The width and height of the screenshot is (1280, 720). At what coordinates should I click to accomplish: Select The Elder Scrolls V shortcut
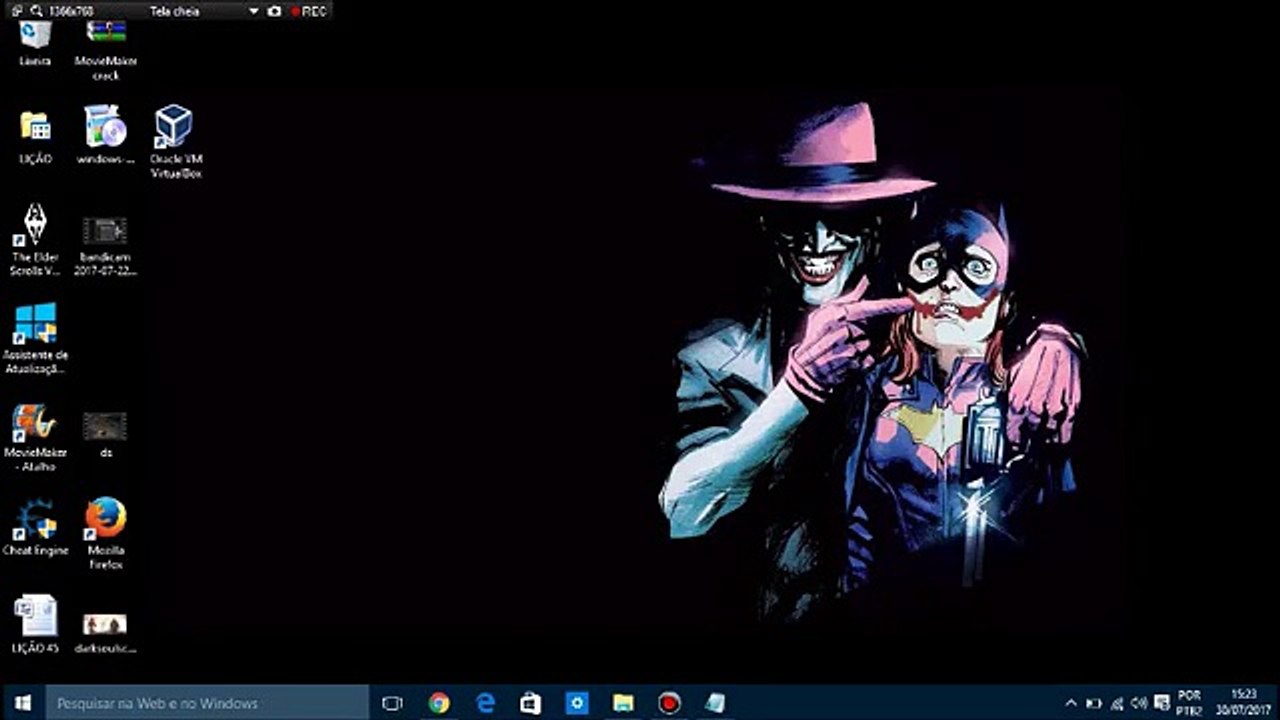click(x=35, y=226)
